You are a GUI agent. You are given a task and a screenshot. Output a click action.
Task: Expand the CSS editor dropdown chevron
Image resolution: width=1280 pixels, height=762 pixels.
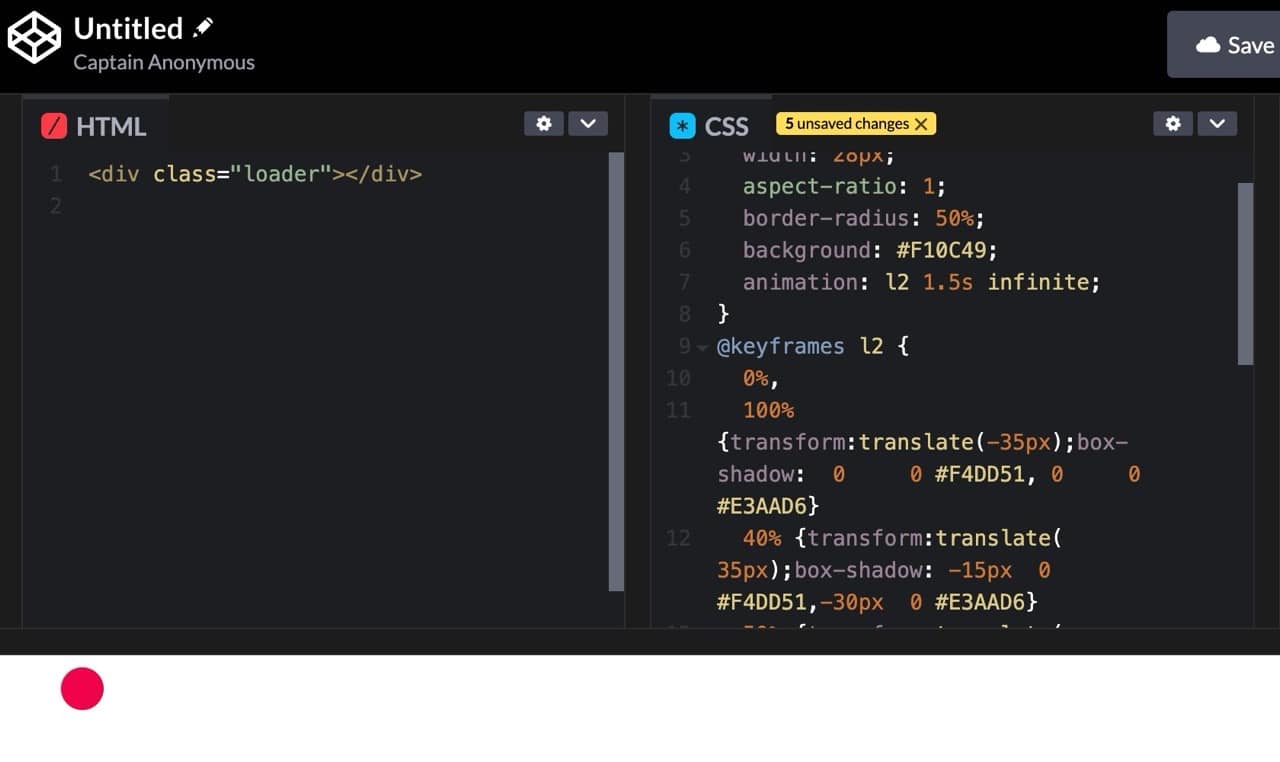coord(1217,124)
